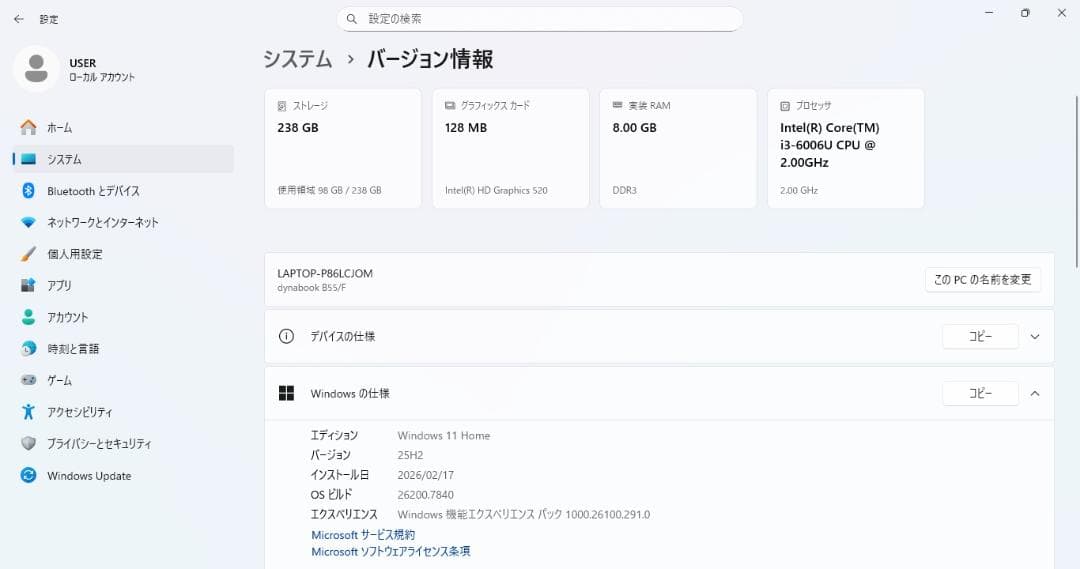The image size is (1080, 569).
Task: Click the アカウント person icon
Action: pyautogui.click(x=28, y=317)
